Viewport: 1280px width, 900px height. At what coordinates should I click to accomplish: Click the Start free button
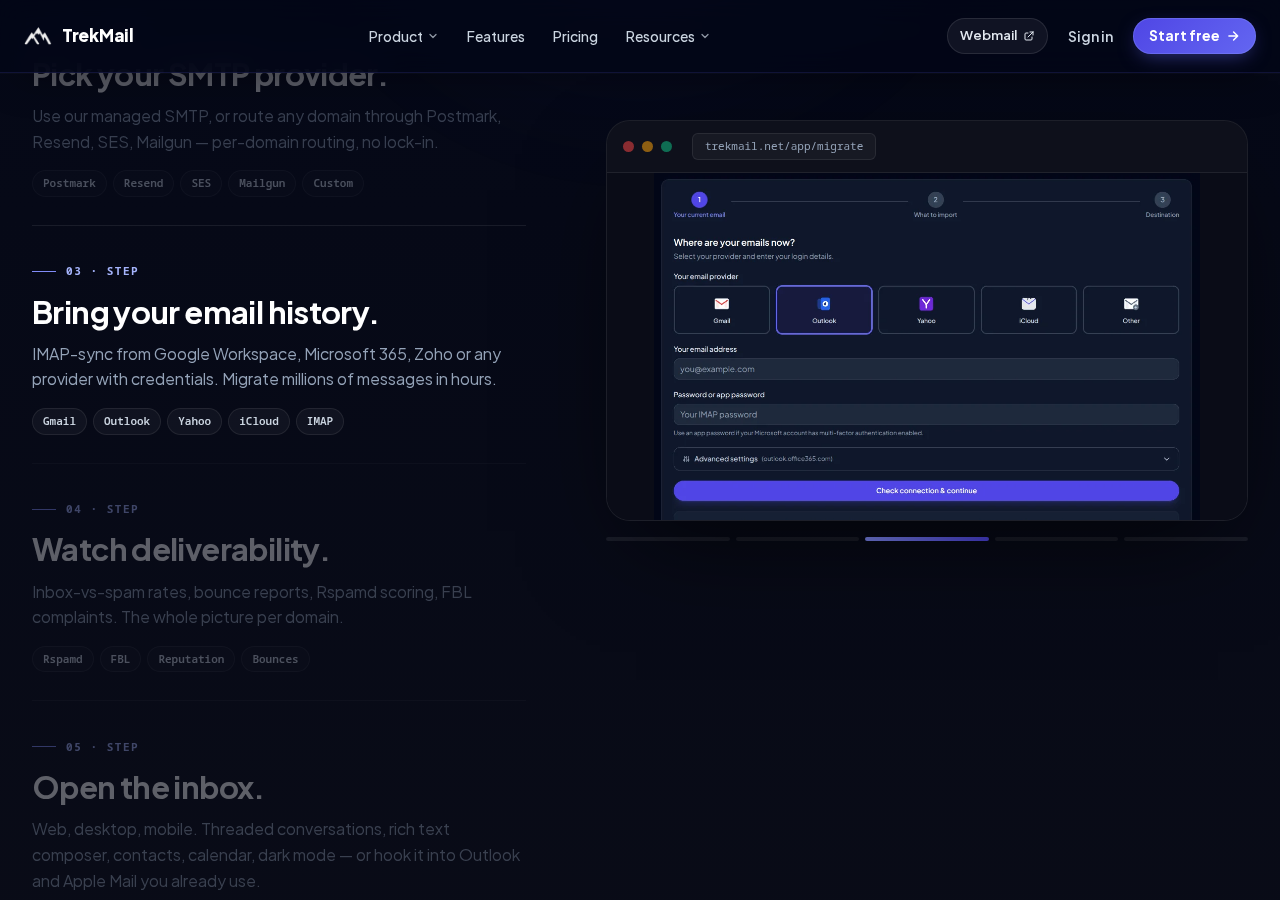click(x=1194, y=36)
